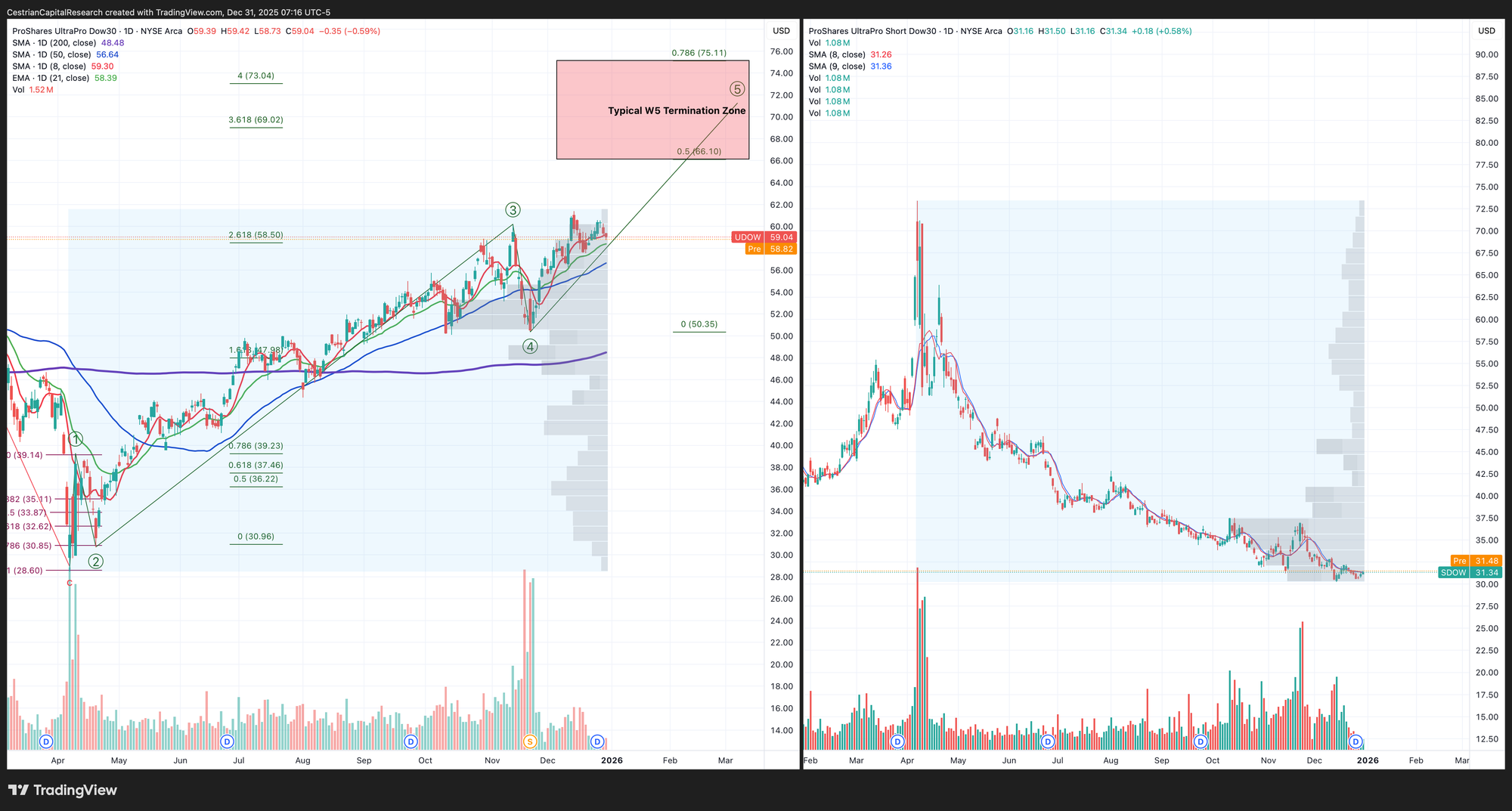Image resolution: width=1512 pixels, height=811 pixels.
Task: Click the orange S split marker on UDOW chart
Action: click(x=530, y=741)
